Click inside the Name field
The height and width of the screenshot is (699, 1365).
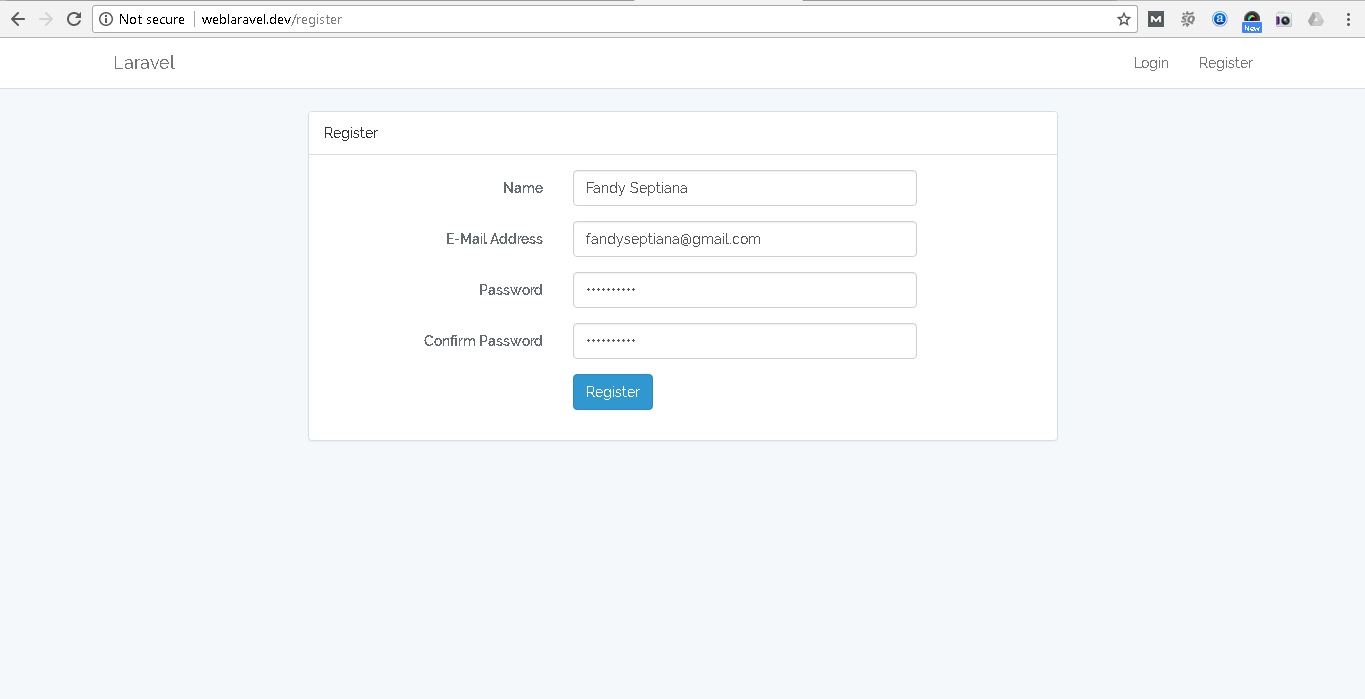click(x=744, y=187)
